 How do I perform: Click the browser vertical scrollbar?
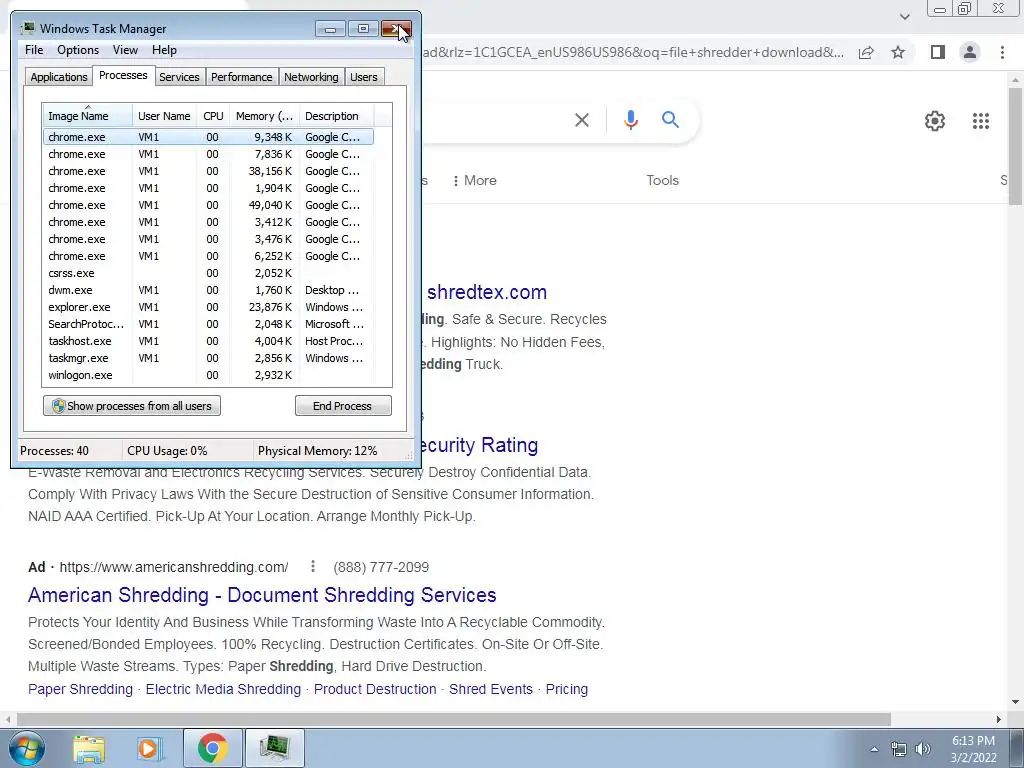coord(1016,147)
